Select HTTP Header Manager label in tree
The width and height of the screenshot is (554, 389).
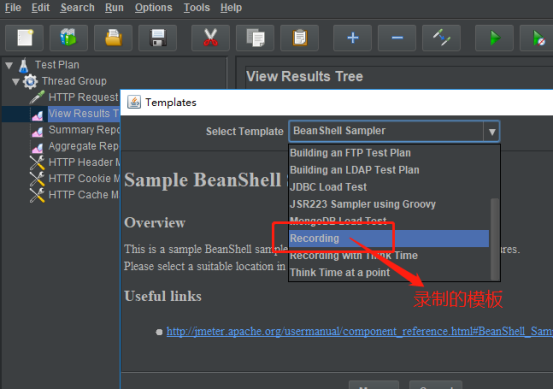pyautogui.click(x=84, y=162)
